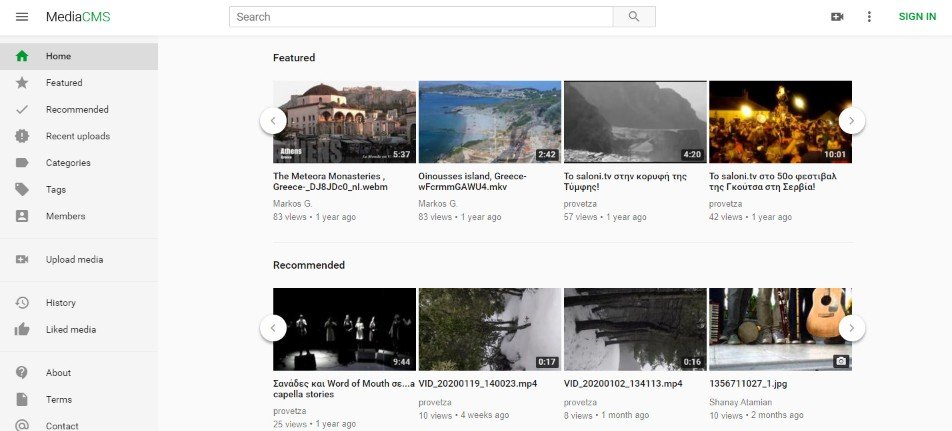Image resolution: width=952 pixels, height=431 pixels.
Task: Click 1356711027_1.jpg title
Action: coord(748,384)
